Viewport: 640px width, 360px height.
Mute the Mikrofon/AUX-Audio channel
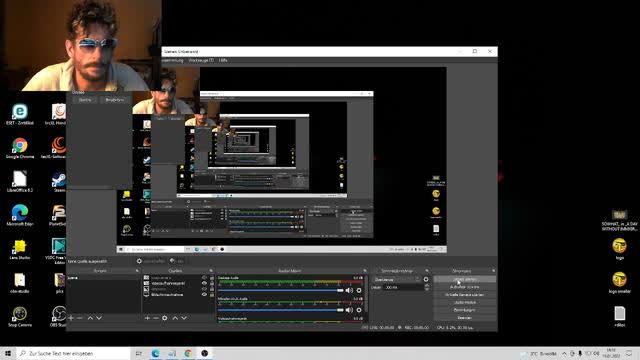[x=349, y=310]
